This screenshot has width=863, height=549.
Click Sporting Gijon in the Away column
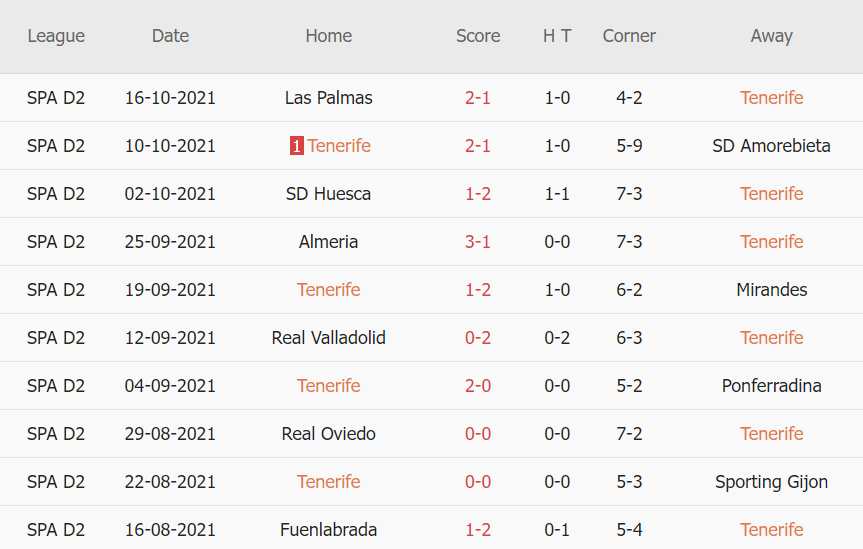click(x=771, y=482)
